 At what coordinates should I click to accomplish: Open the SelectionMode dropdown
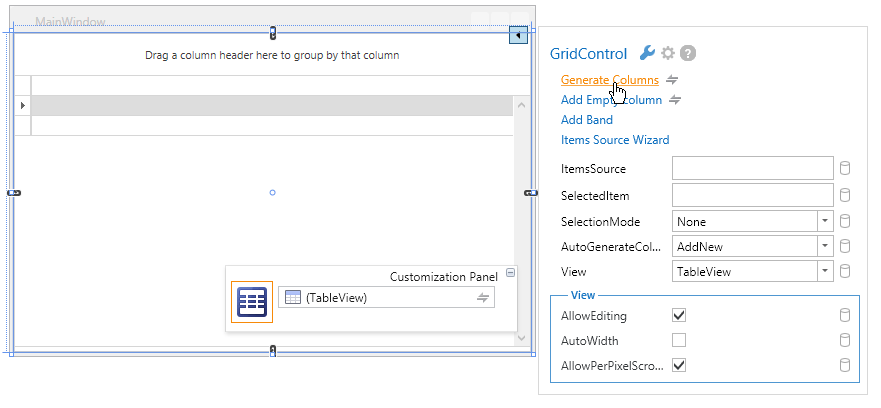tap(825, 221)
